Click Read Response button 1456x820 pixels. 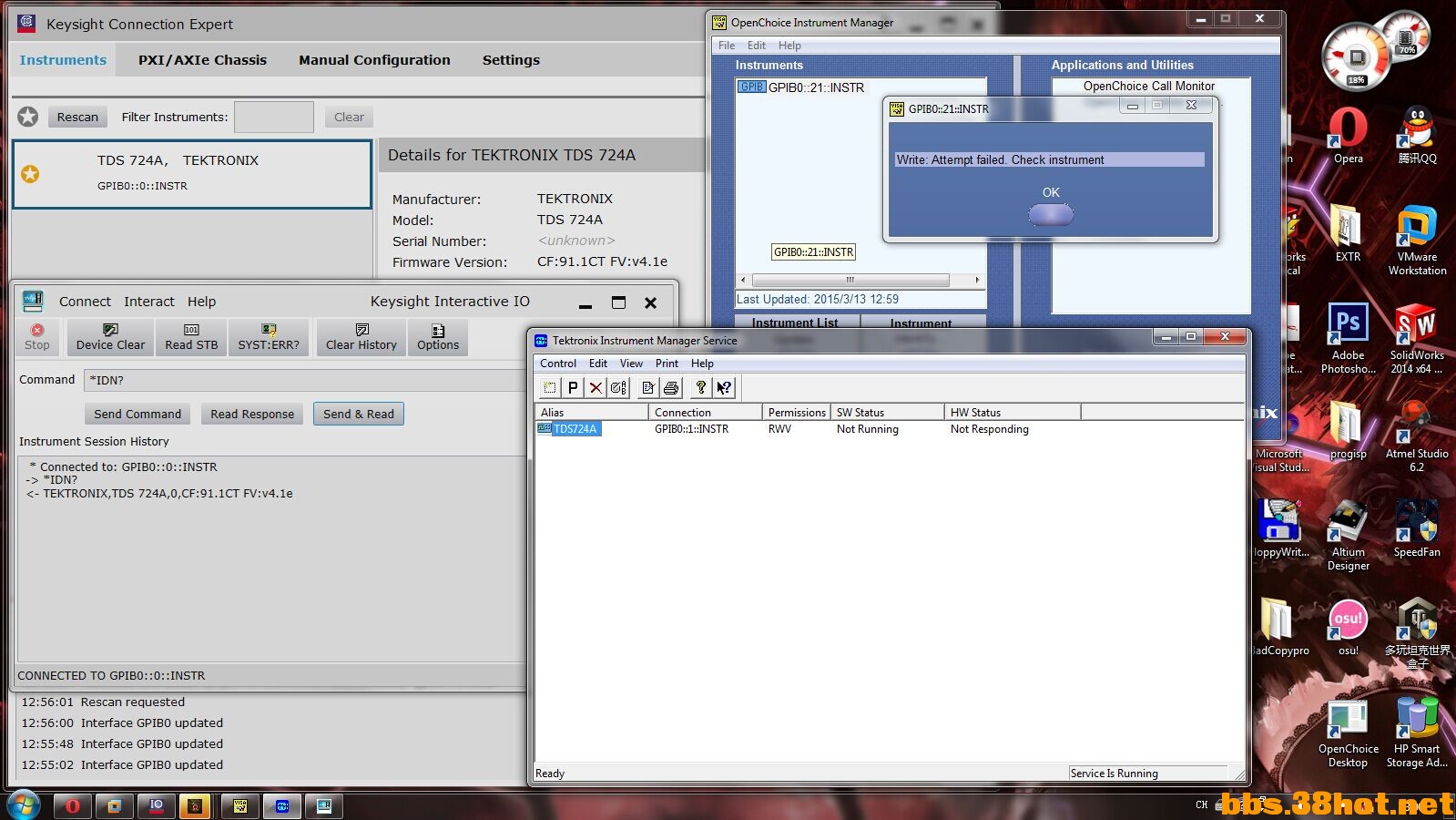(252, 414)
